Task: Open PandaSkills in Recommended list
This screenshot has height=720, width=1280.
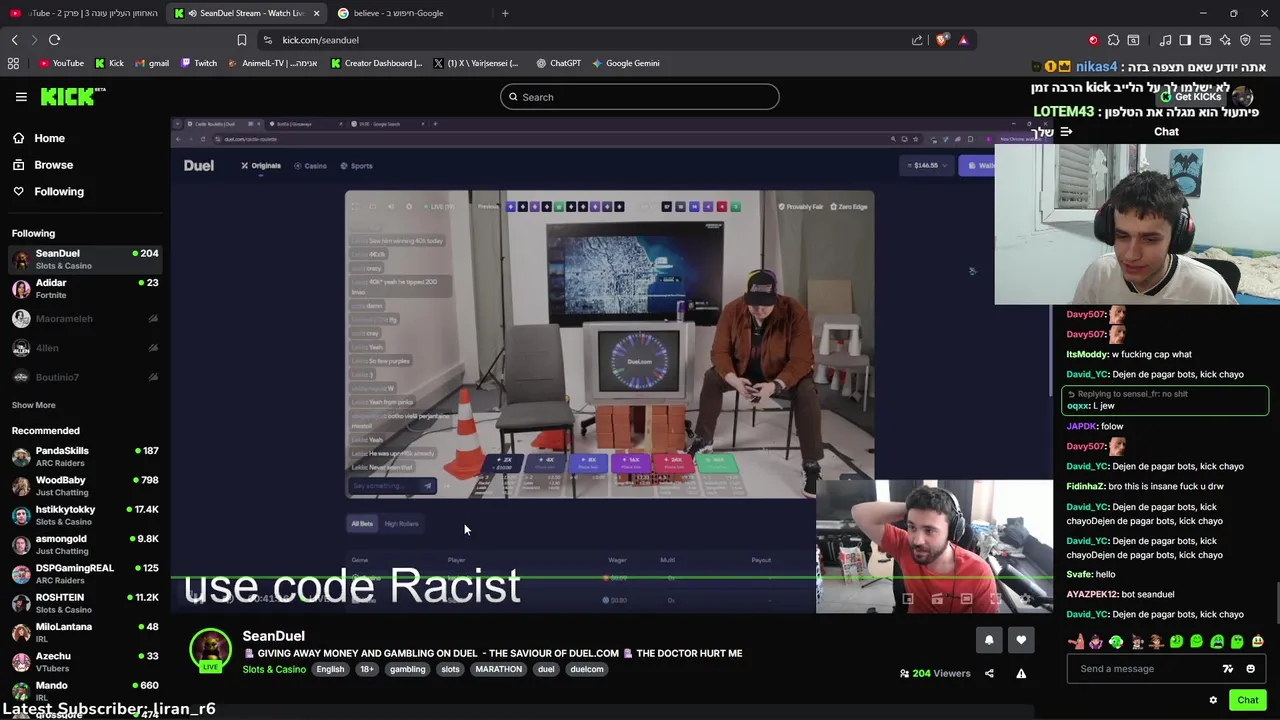Action: click(85, 456)
